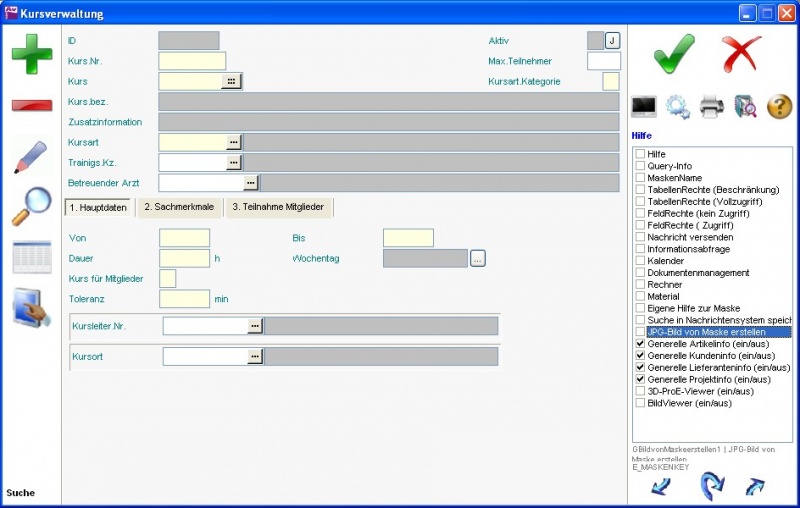Open the Kursart lookup button
Screen dimensions: 800x508
(x=235, y=143)
